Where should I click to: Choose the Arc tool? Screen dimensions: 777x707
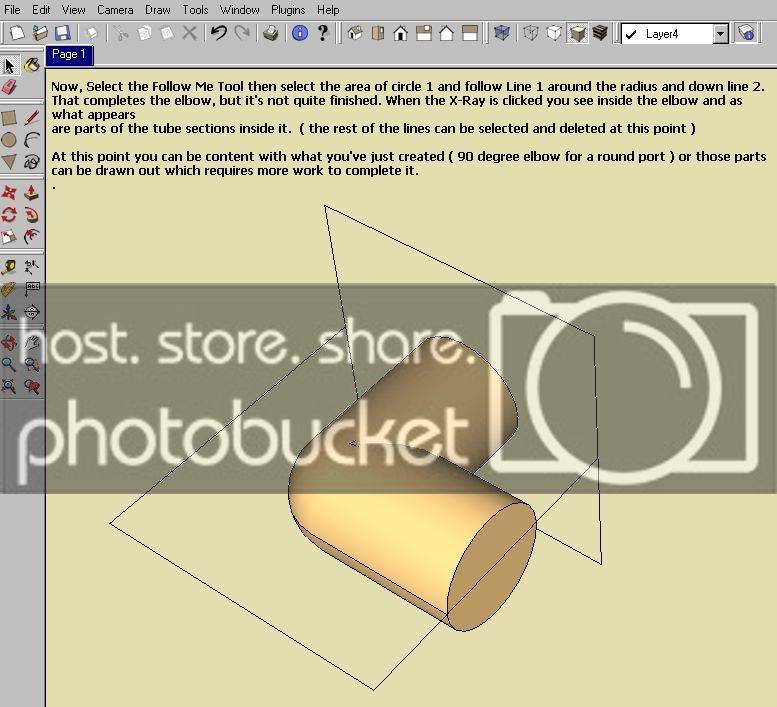click(x=32, y=140)
